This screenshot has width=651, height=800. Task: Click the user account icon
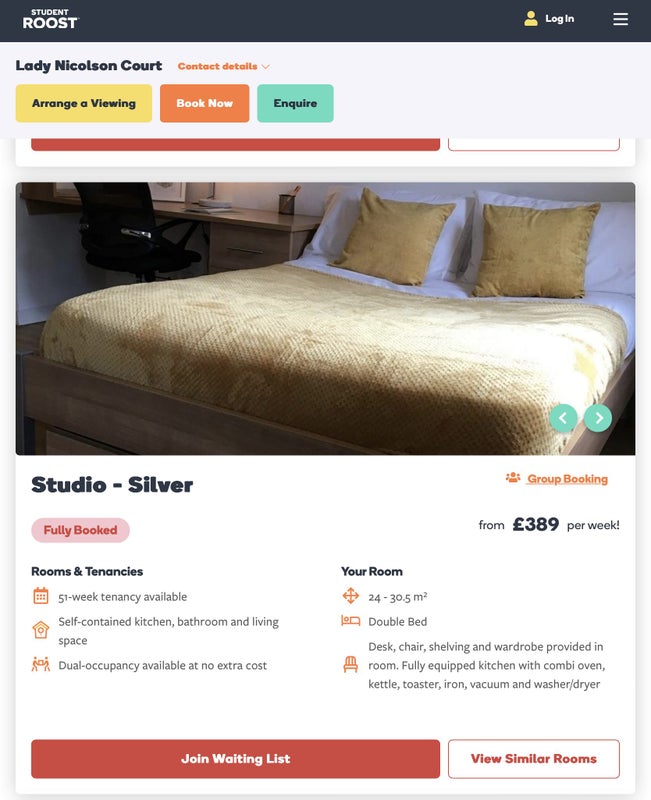click(x=531, y=19)
